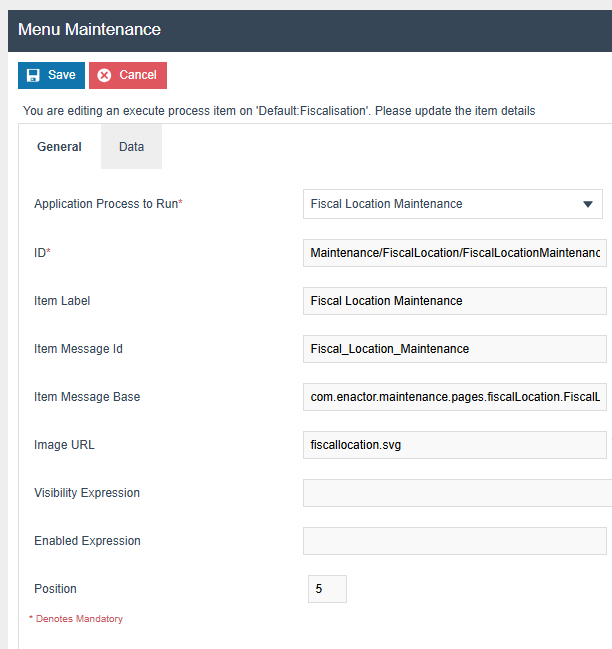Click the empty Enabled Expression field
This screenshot has width=612, height=649.
point(454,541)
